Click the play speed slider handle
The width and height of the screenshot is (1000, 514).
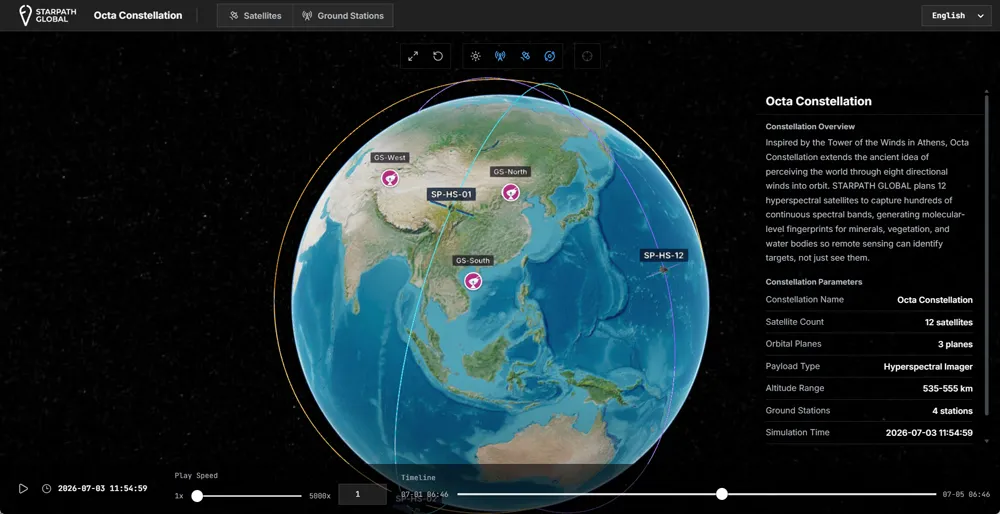[x=197, y=496]
